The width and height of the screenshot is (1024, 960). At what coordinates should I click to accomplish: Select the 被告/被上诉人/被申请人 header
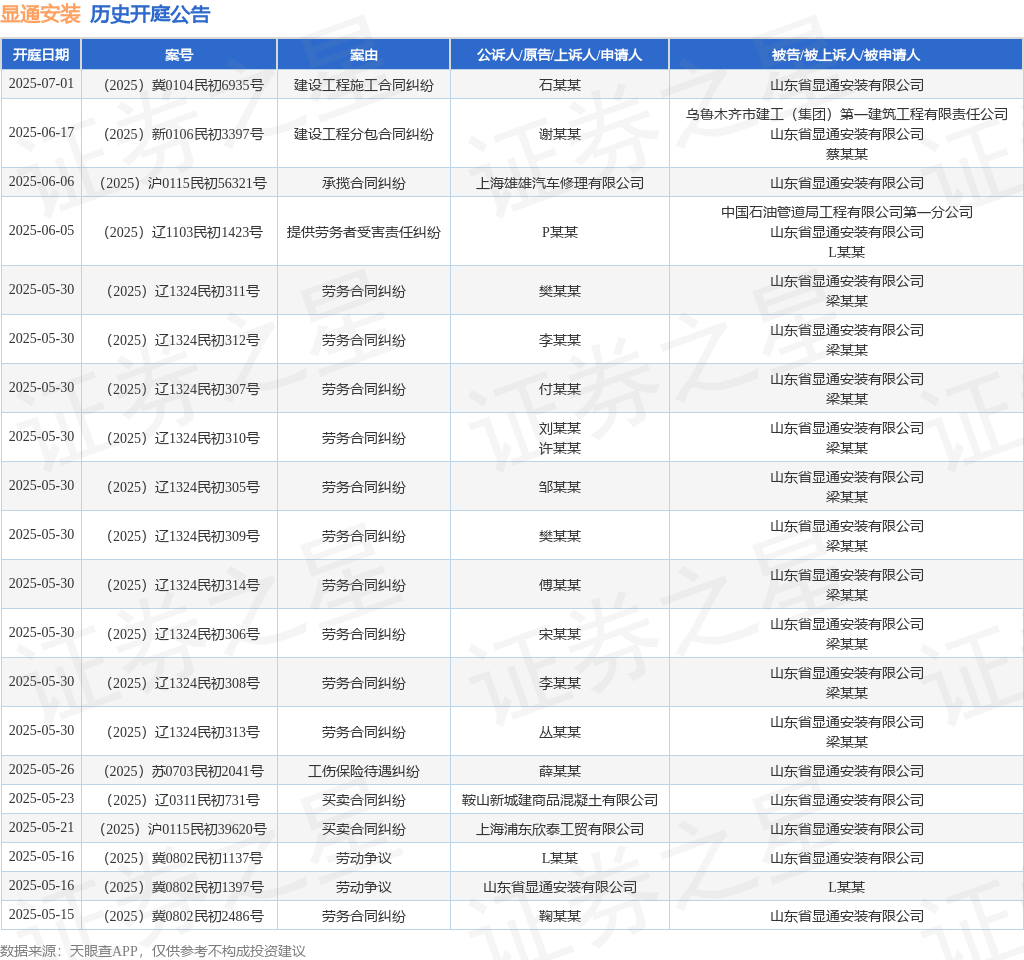[x=846, y=55]
